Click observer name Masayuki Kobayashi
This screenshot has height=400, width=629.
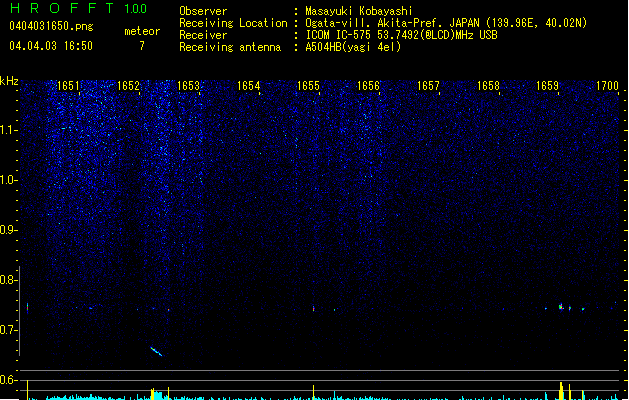click(x=359, y=11)
